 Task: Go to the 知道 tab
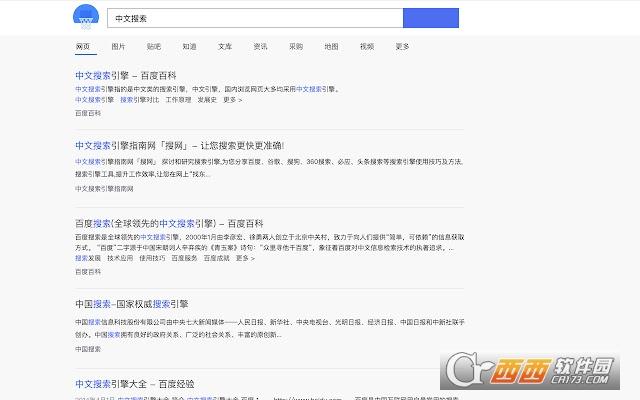click(x=189, y=47)
